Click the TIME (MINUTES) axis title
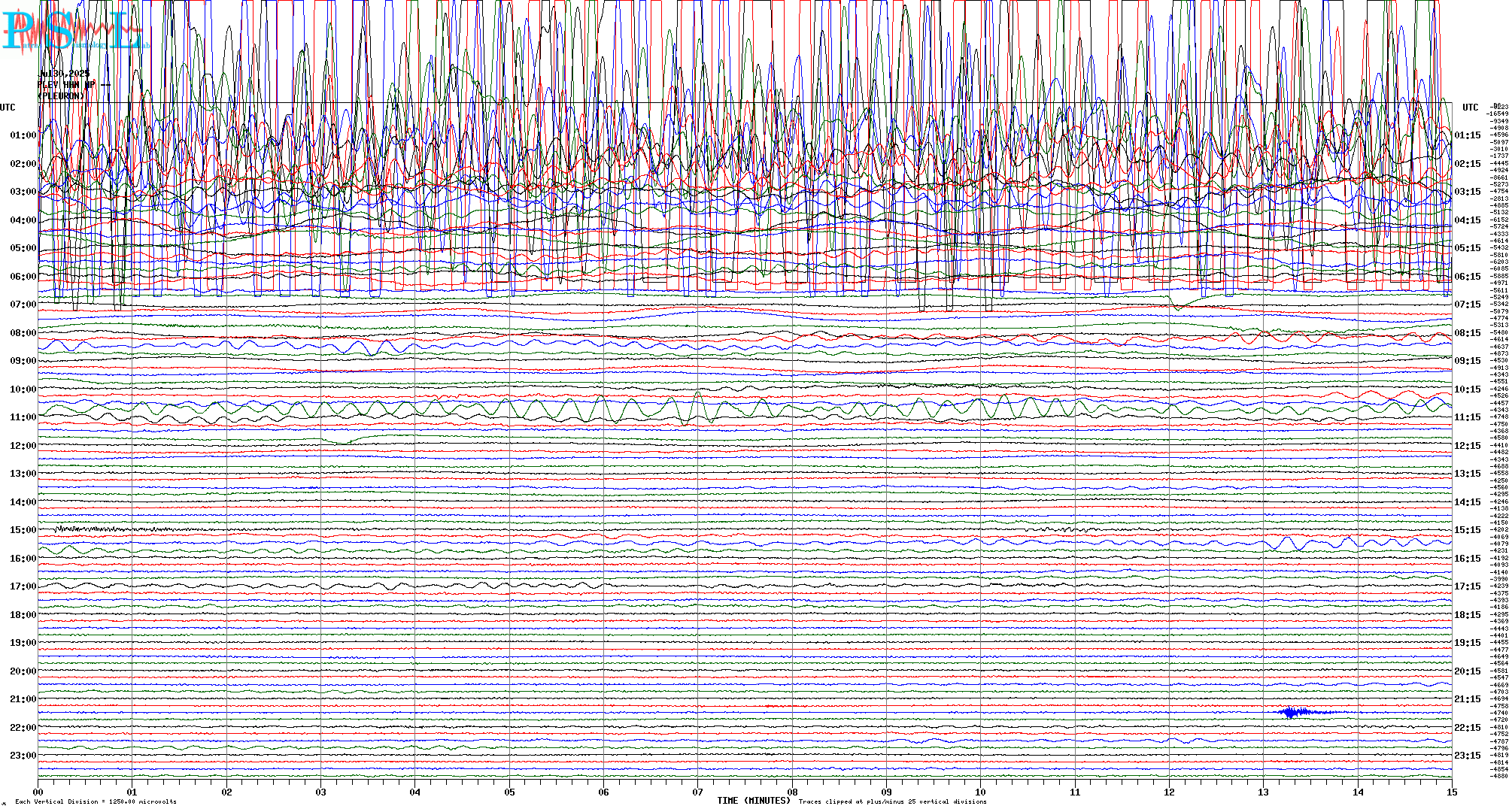 754,801
